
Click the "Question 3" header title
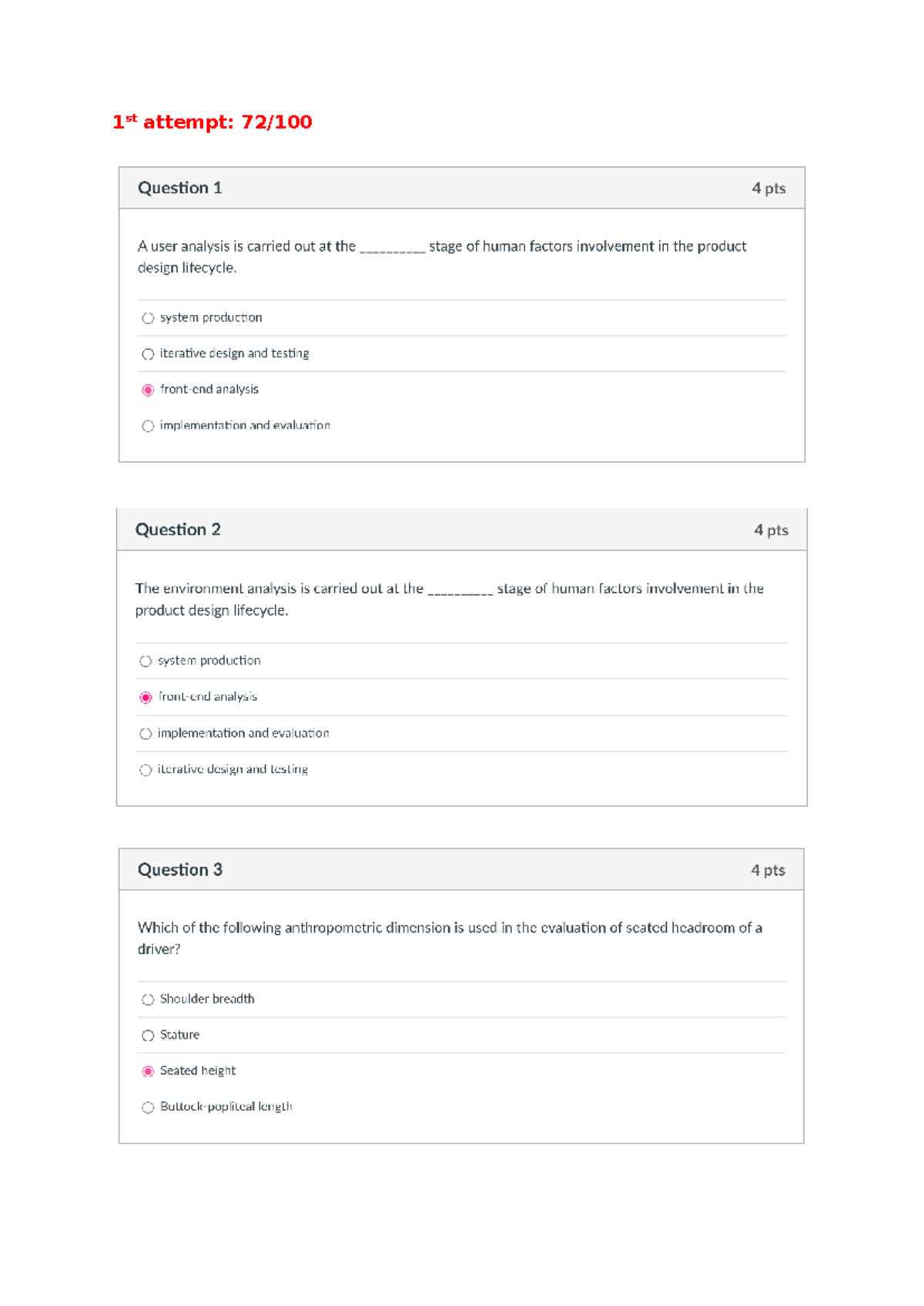coord(179,870)
